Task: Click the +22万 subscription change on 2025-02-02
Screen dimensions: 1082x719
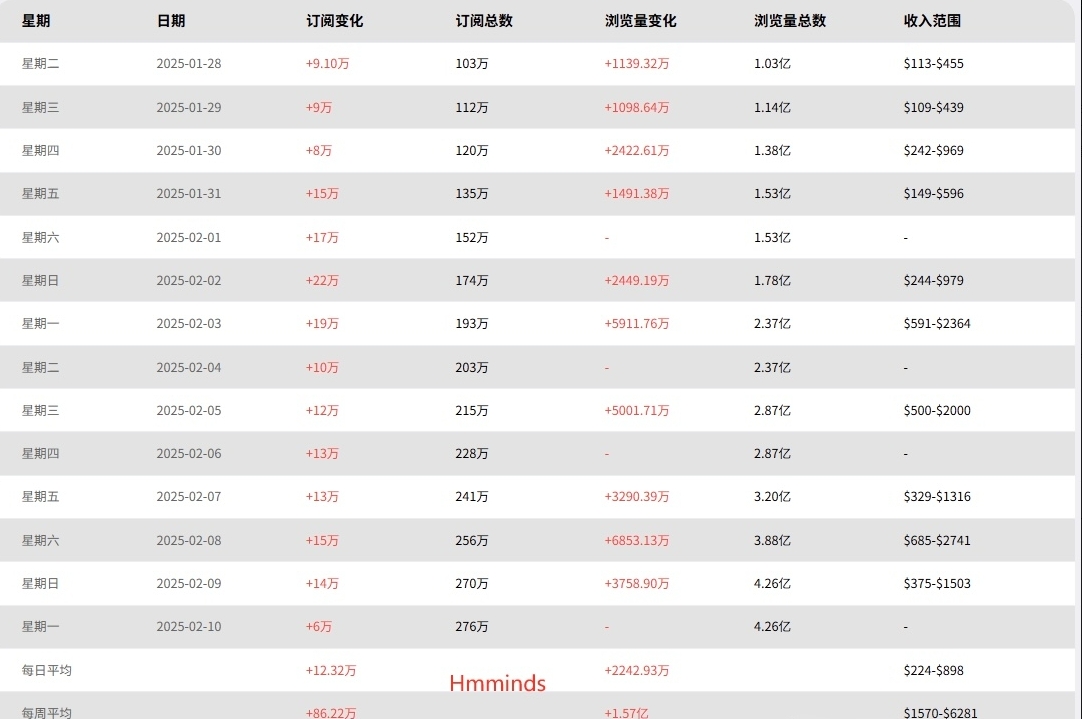Action: (x=322, y=280)
